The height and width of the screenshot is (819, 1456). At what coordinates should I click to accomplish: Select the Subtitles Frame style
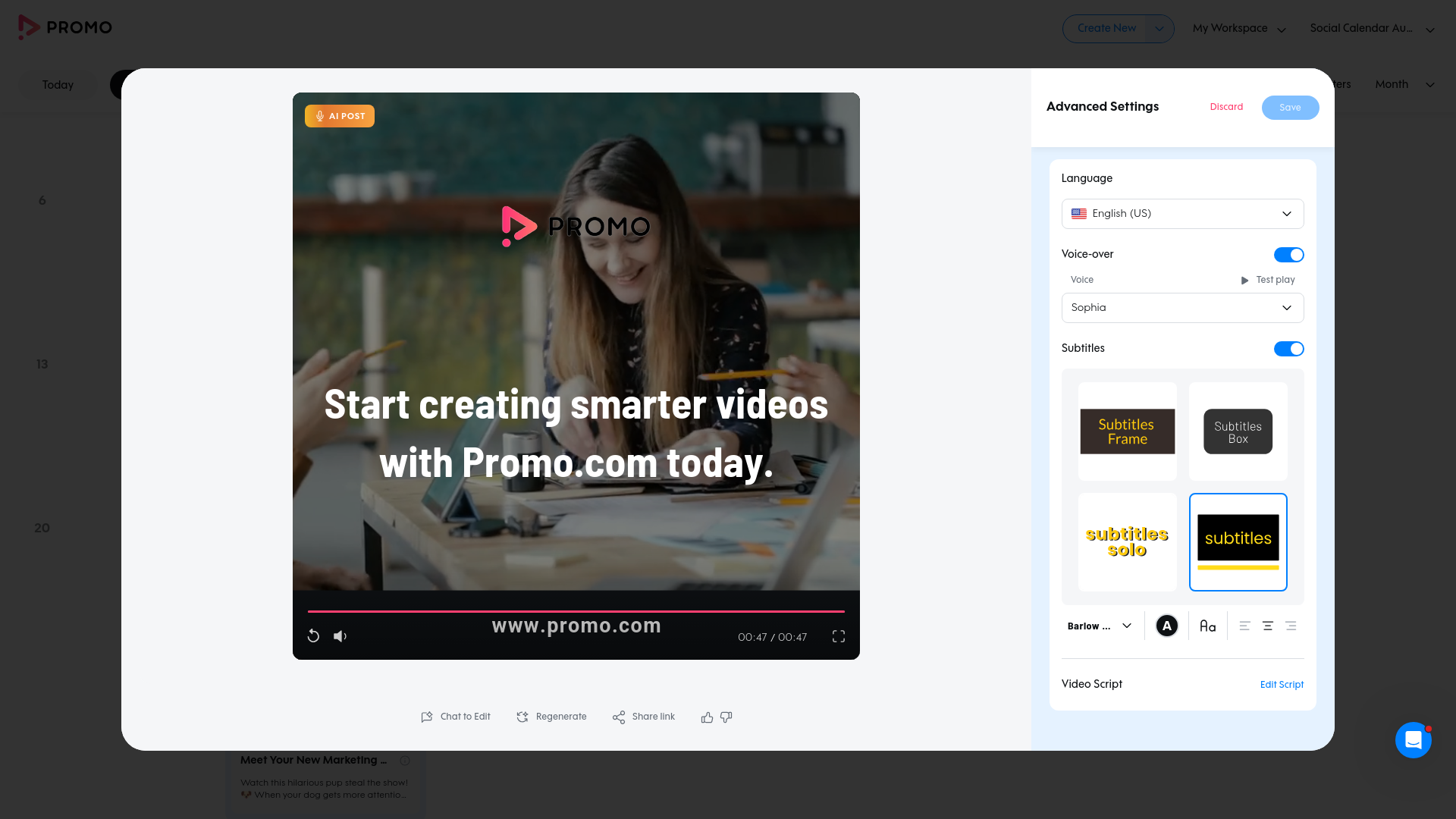point(1127,431)
